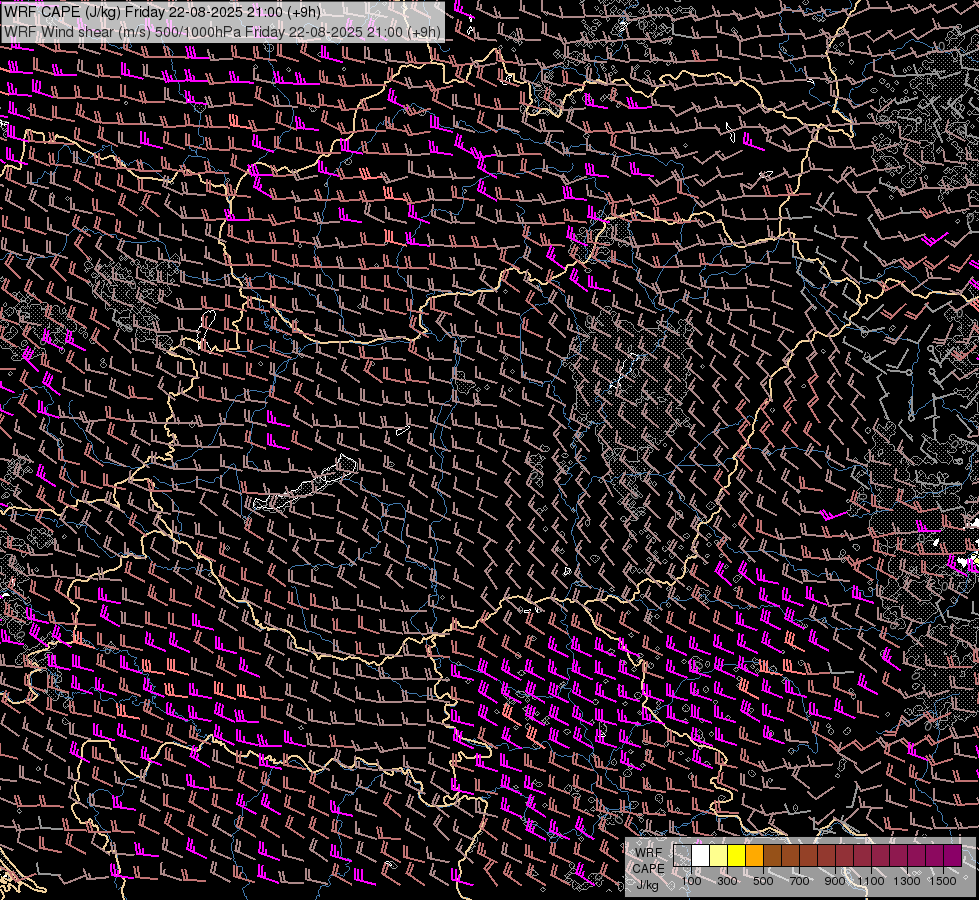
Task: Click the 1500 legend value
Action: click(943, 881)
